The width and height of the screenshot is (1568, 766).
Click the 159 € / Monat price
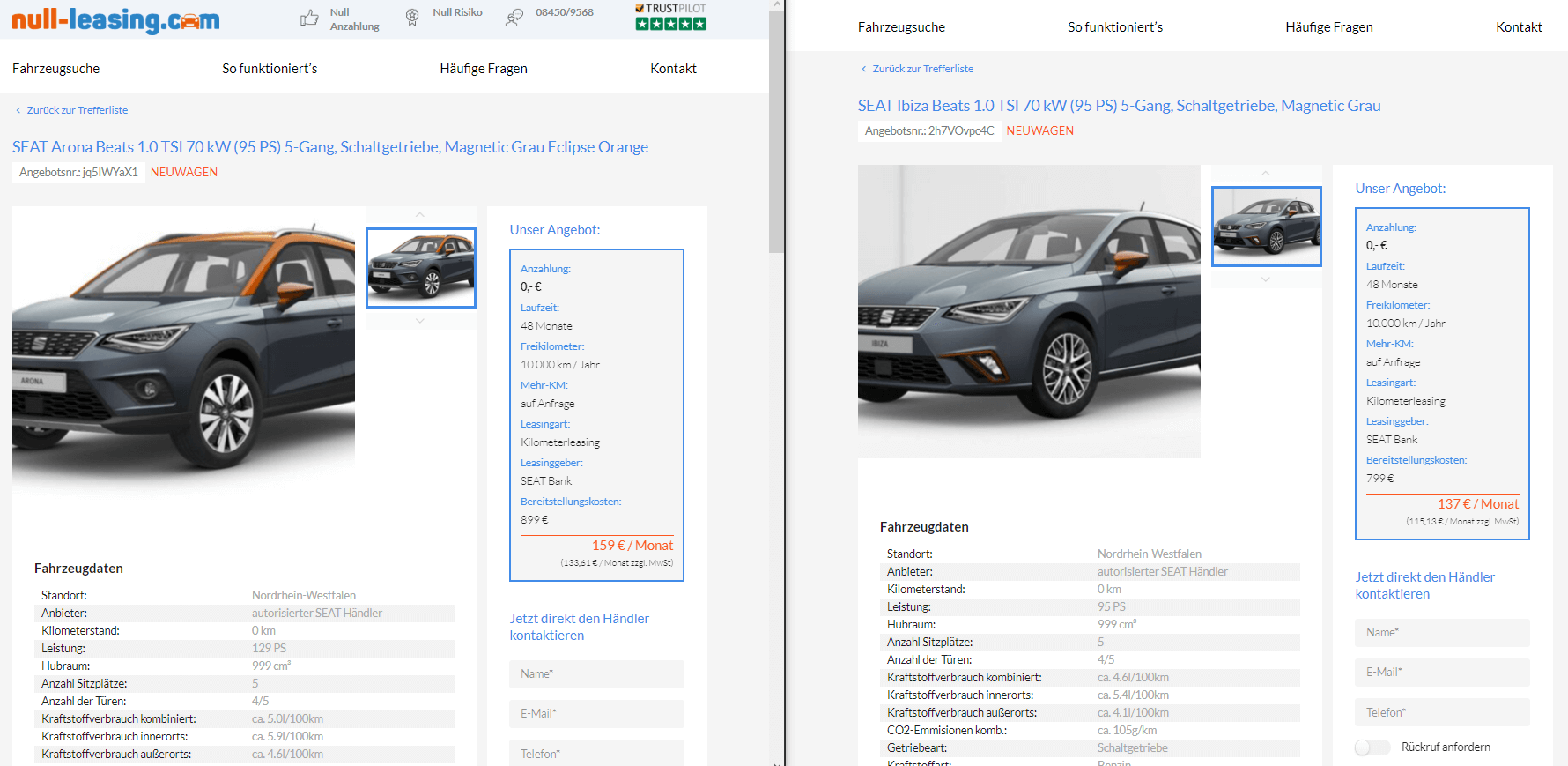click(632, 546)
